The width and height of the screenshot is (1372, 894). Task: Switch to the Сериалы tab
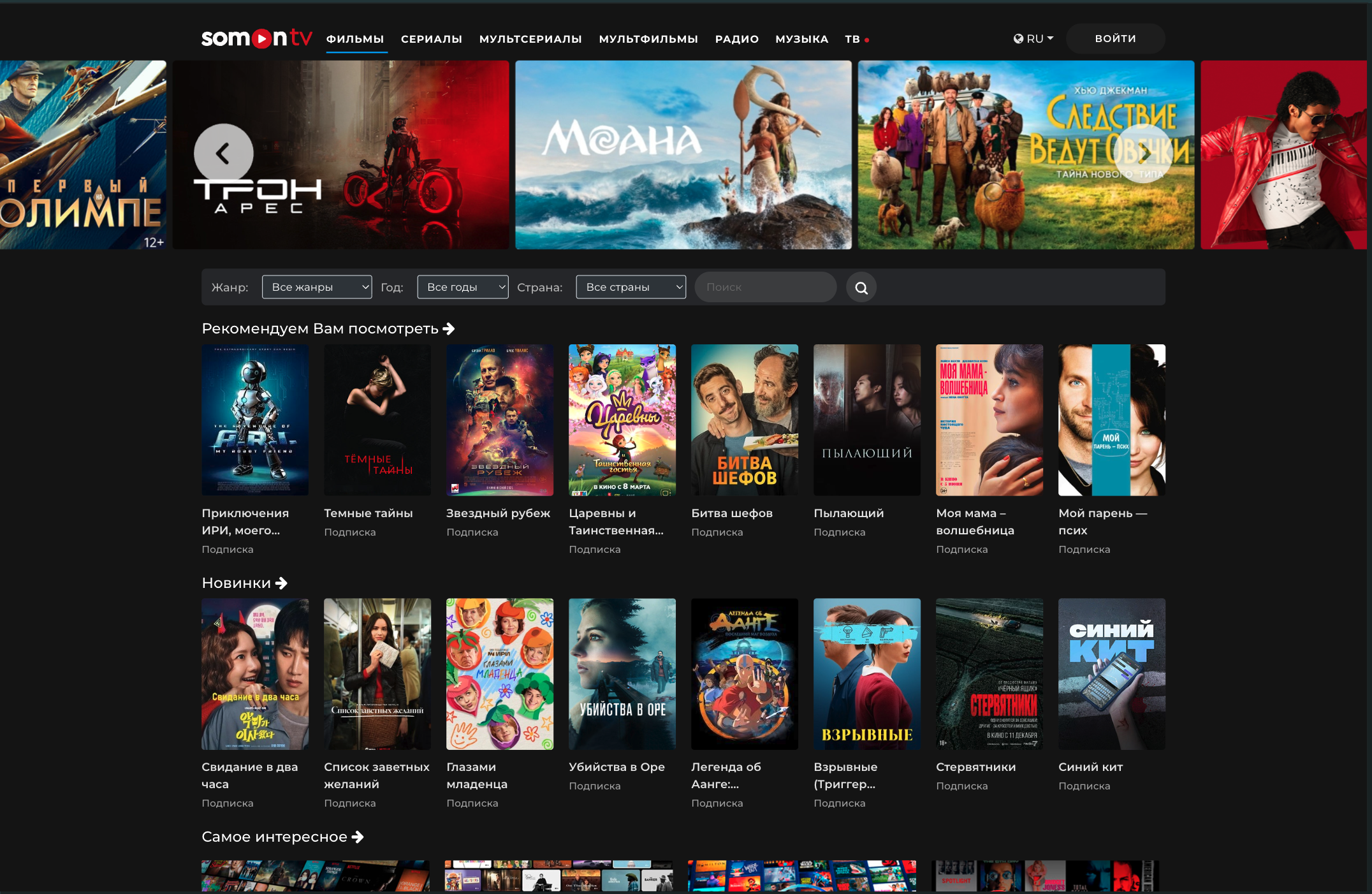pos(432,39)
